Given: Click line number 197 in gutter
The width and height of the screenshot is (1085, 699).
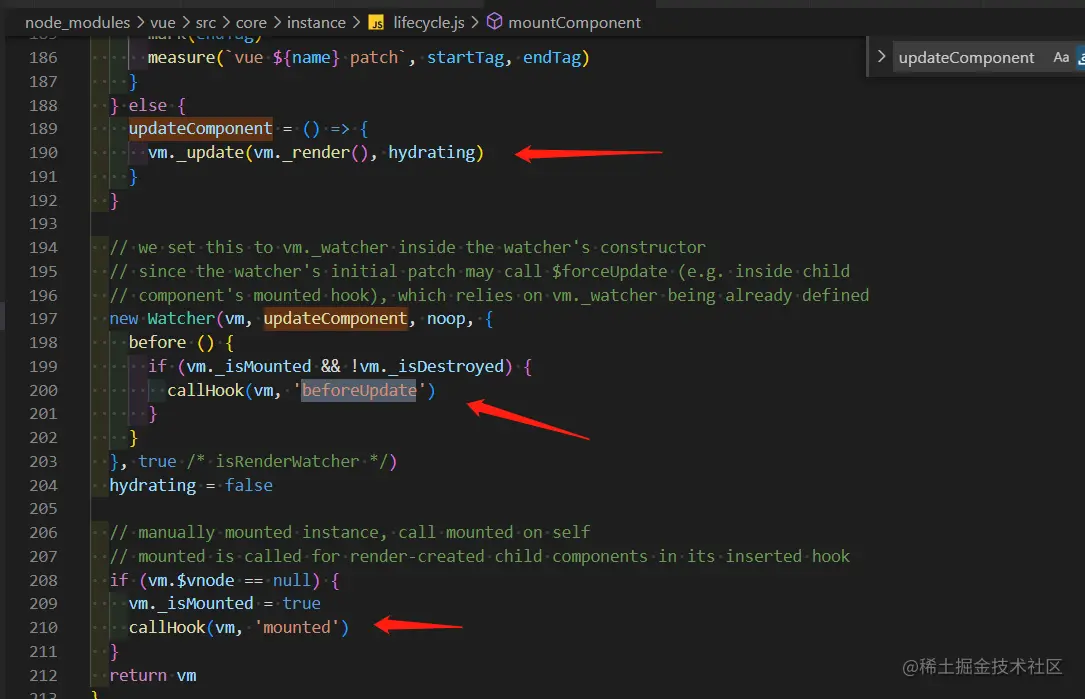Looking at the screenshot, I should click(43, 318).
